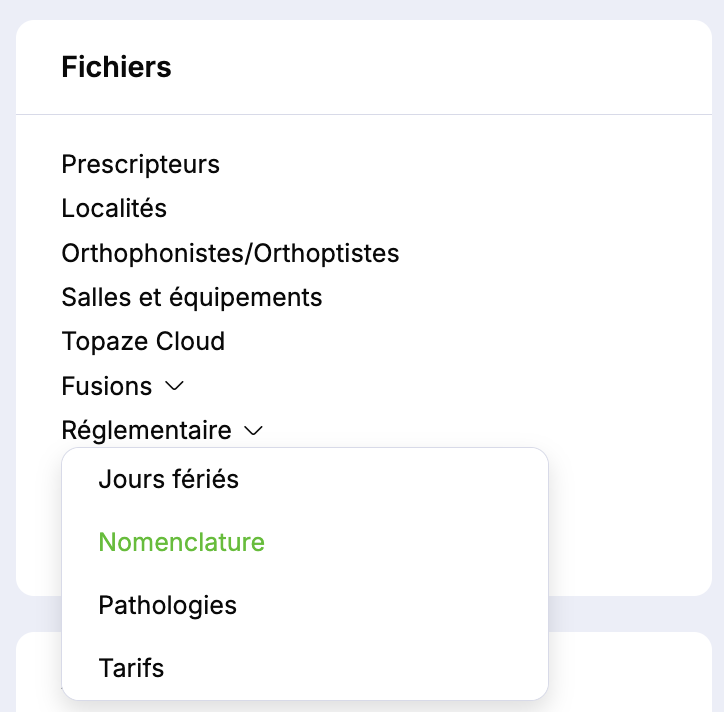Open the Prescripteurs file list
This screenshot has height=712, width=724.
coord(140,164)
